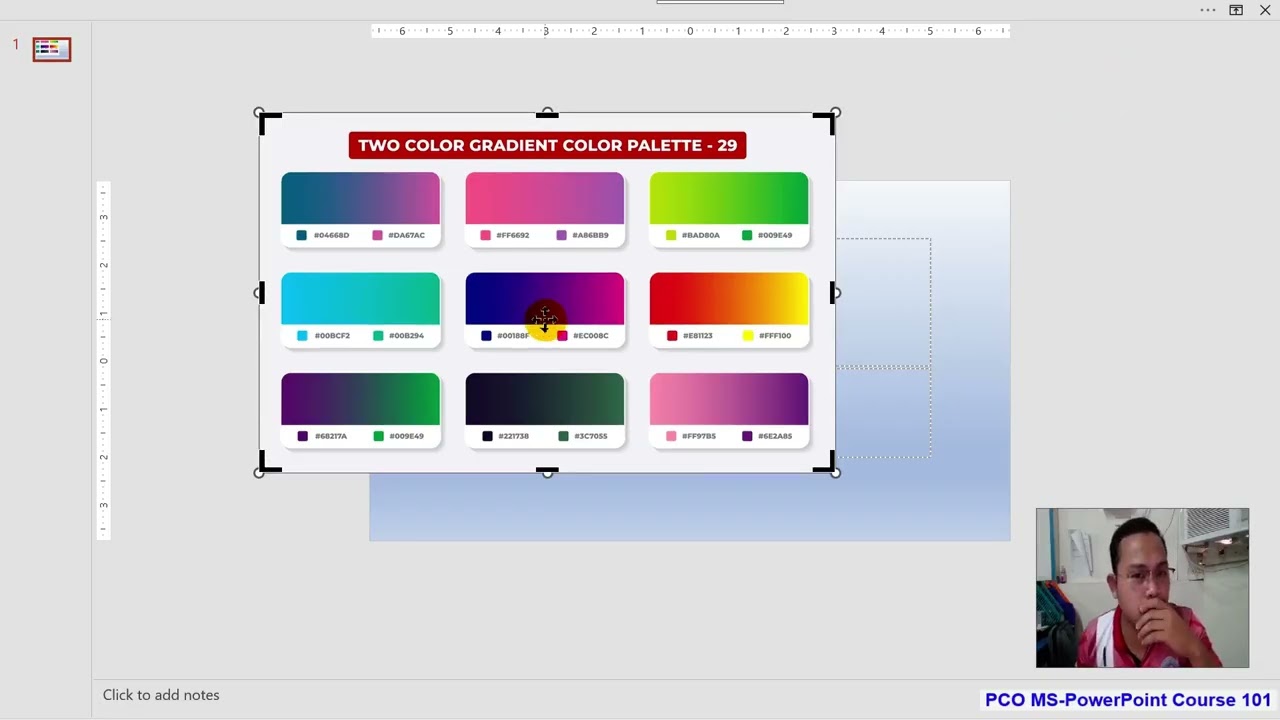
Task: Click the #A86BB9 purple color square
Action: coord(561,235)
